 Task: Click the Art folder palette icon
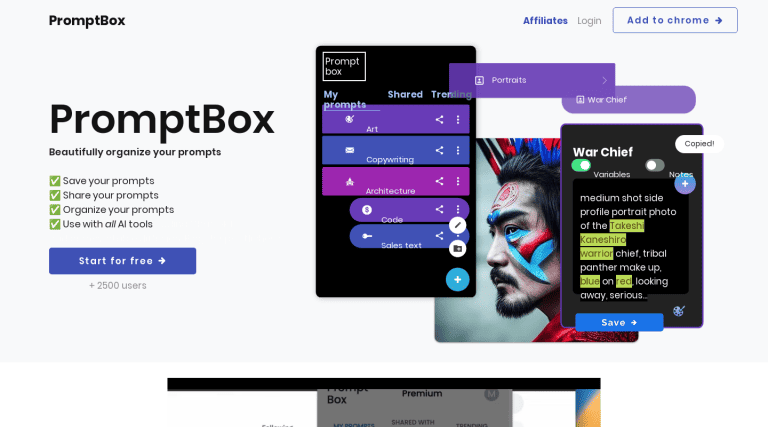click(x=349, y=119)
